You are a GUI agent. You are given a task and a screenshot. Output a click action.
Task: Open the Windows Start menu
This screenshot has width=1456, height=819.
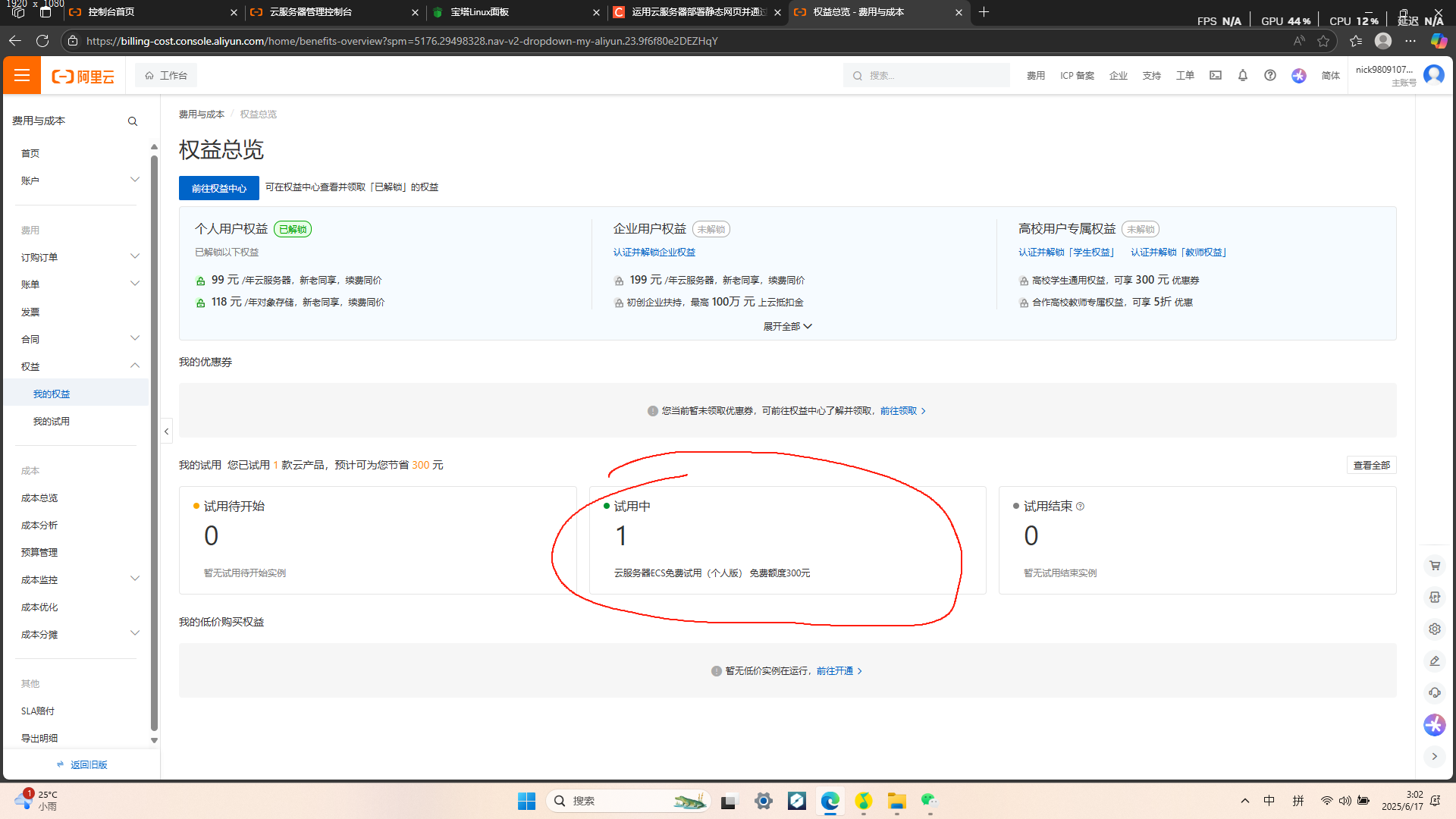click(x=526, y=801)
